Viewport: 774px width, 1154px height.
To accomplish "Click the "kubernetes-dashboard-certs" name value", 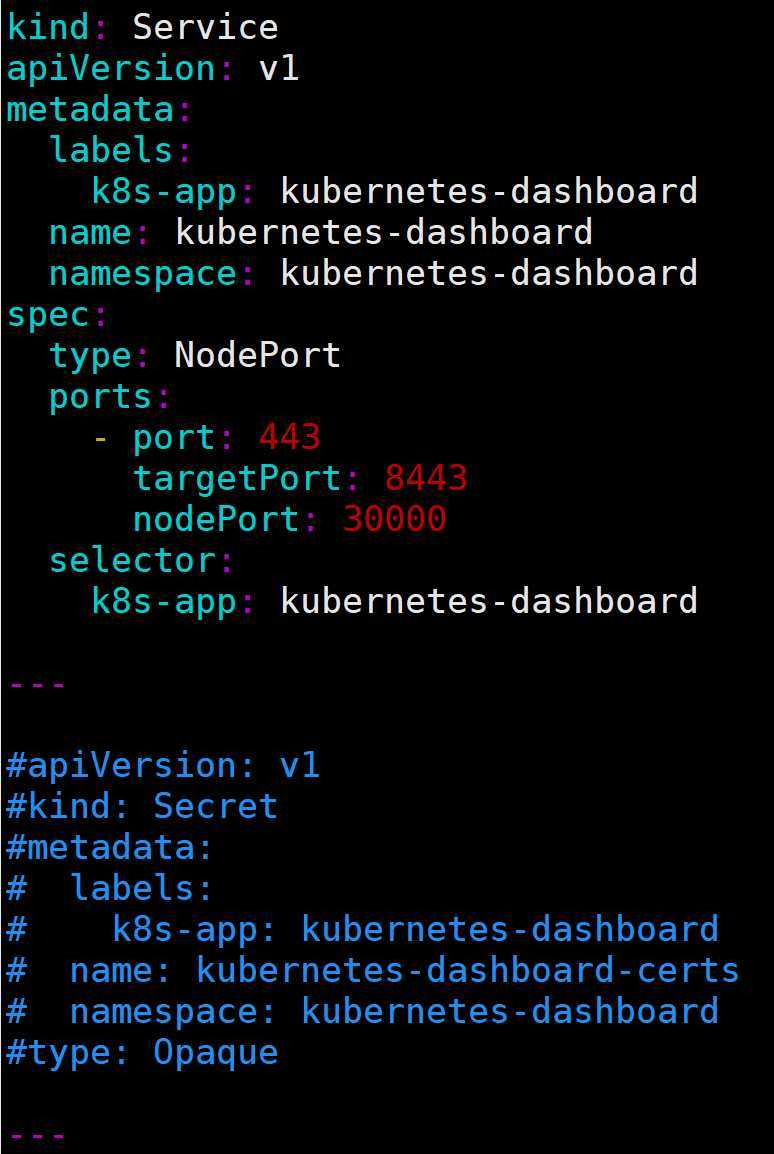I will pos(467,970).
